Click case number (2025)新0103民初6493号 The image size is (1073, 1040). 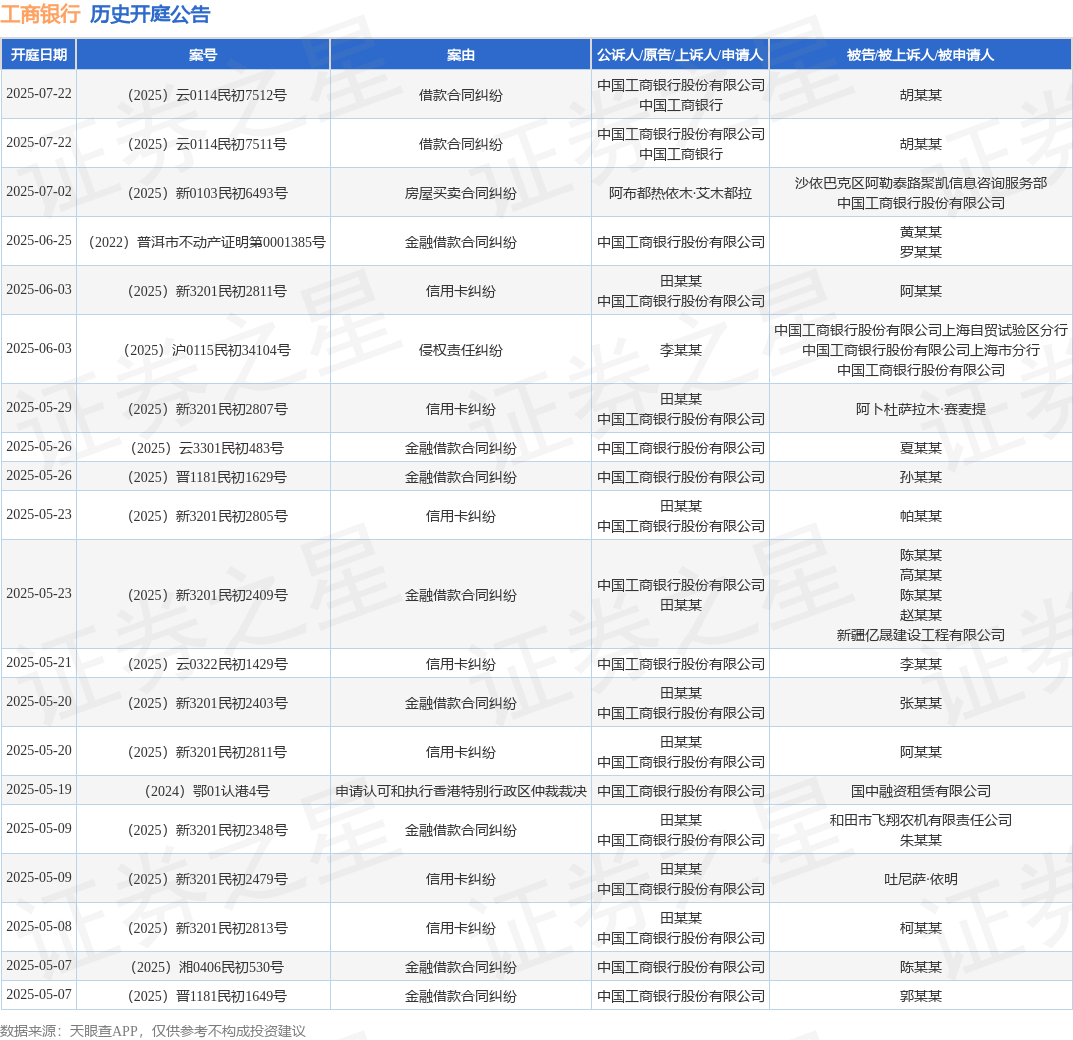(204, 194)
